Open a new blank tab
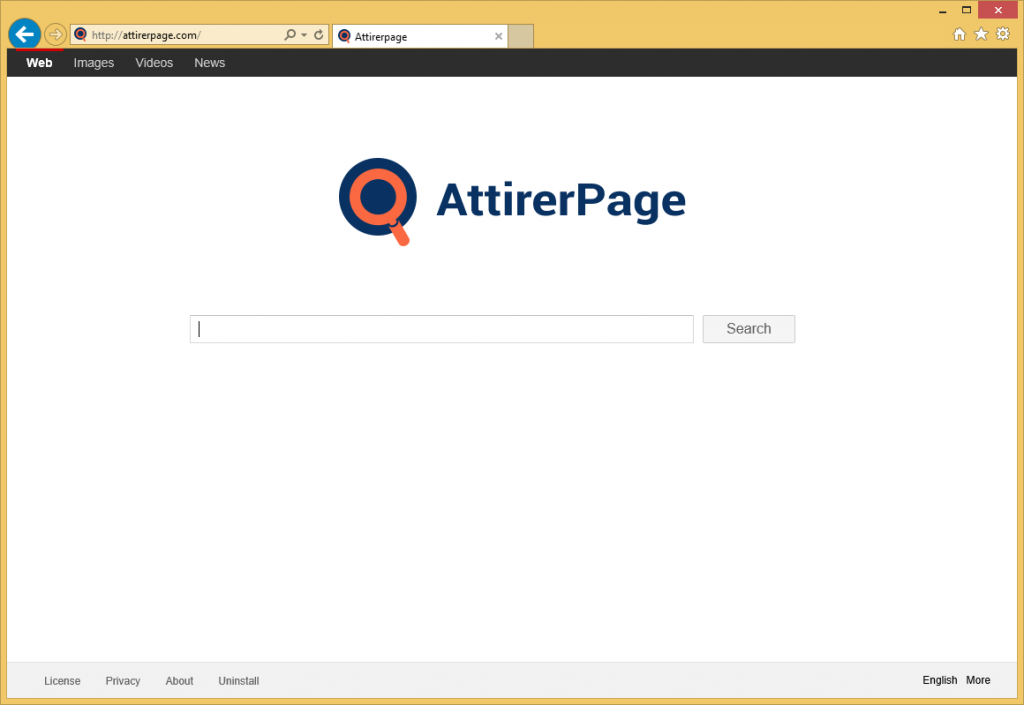Image resolution: width=1024 pixels, height=705 pixels. [x=521, y=36]
